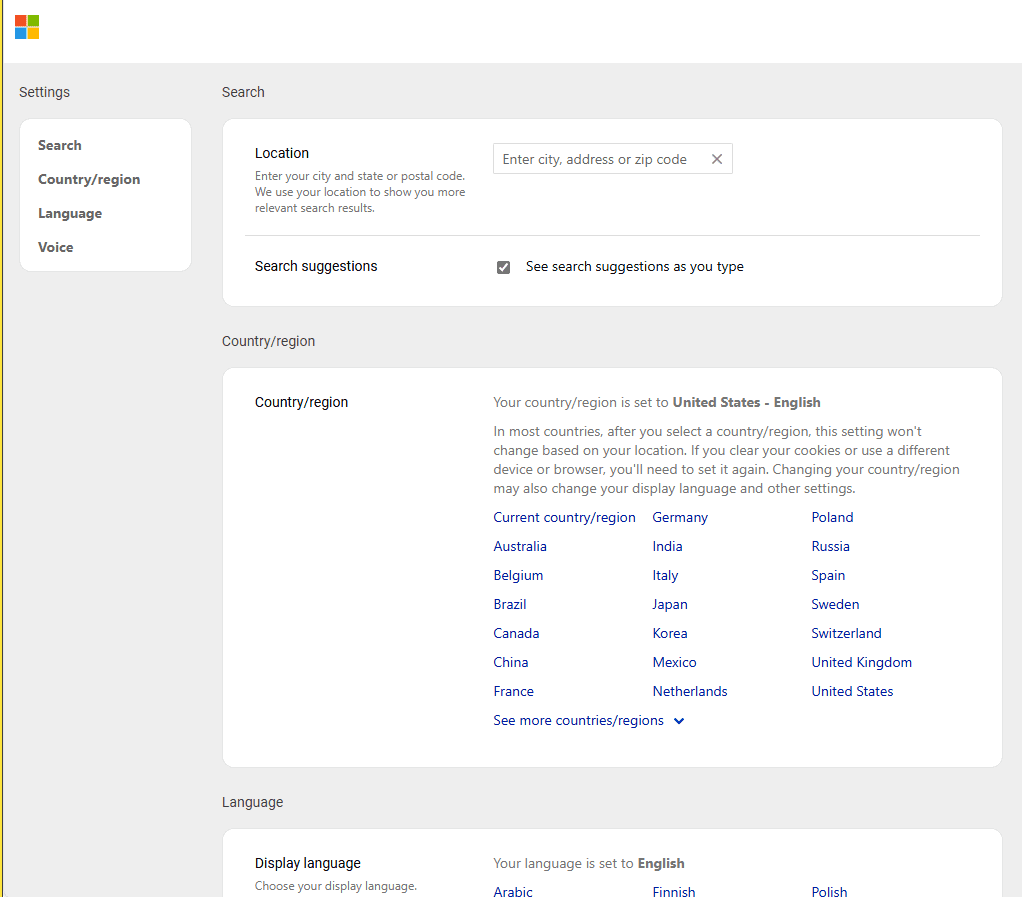Select Finnish display language
1022x897 pixels.
pos(674,891)
